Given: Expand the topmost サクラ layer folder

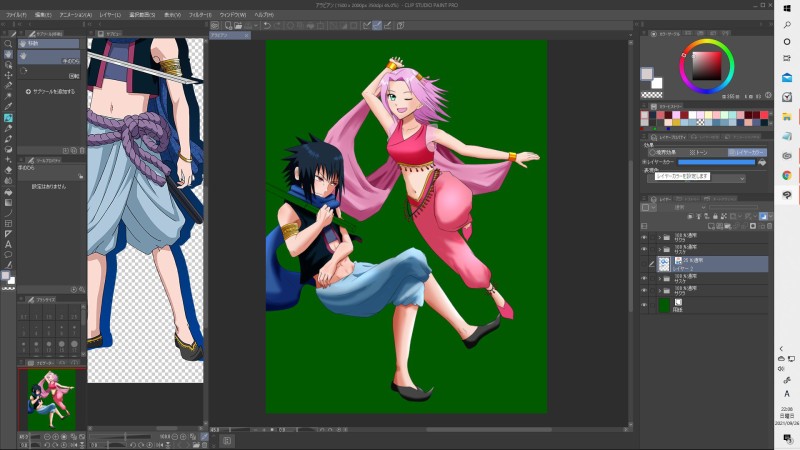Looking at the screenshot, I should (660, 237).
